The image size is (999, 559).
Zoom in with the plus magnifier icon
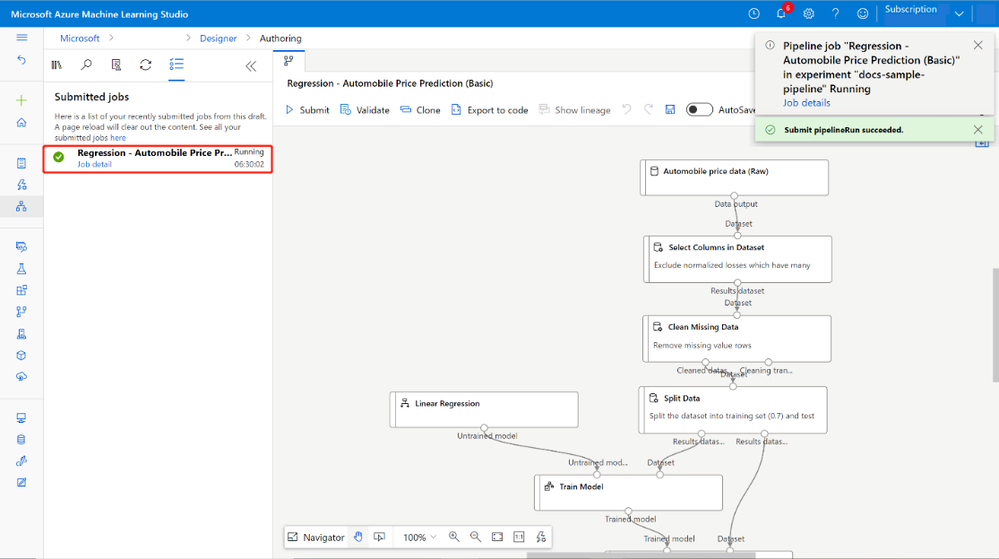(x=454, y=537)
